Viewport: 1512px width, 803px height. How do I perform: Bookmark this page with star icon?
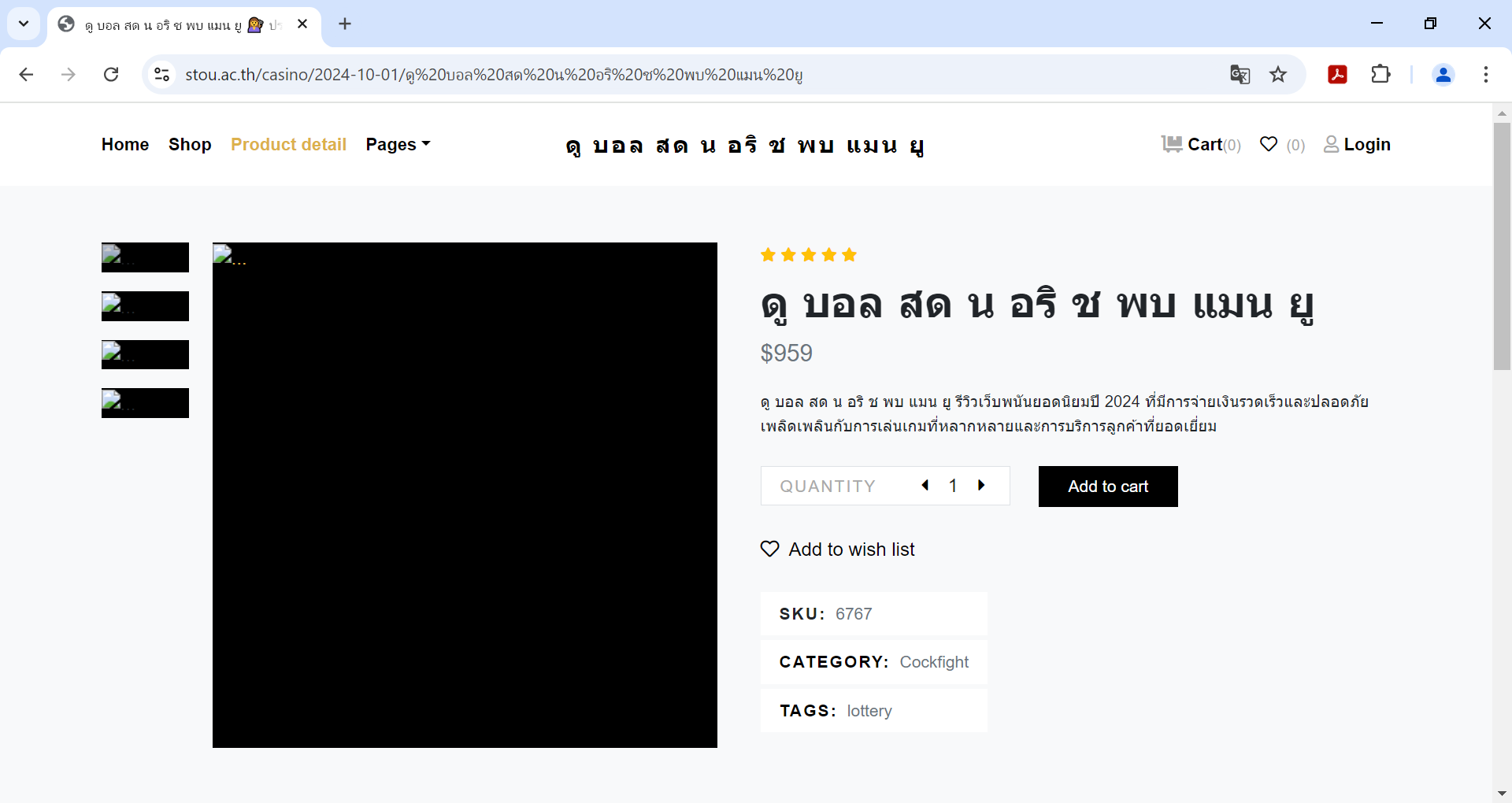click(x=1278, y=74)
